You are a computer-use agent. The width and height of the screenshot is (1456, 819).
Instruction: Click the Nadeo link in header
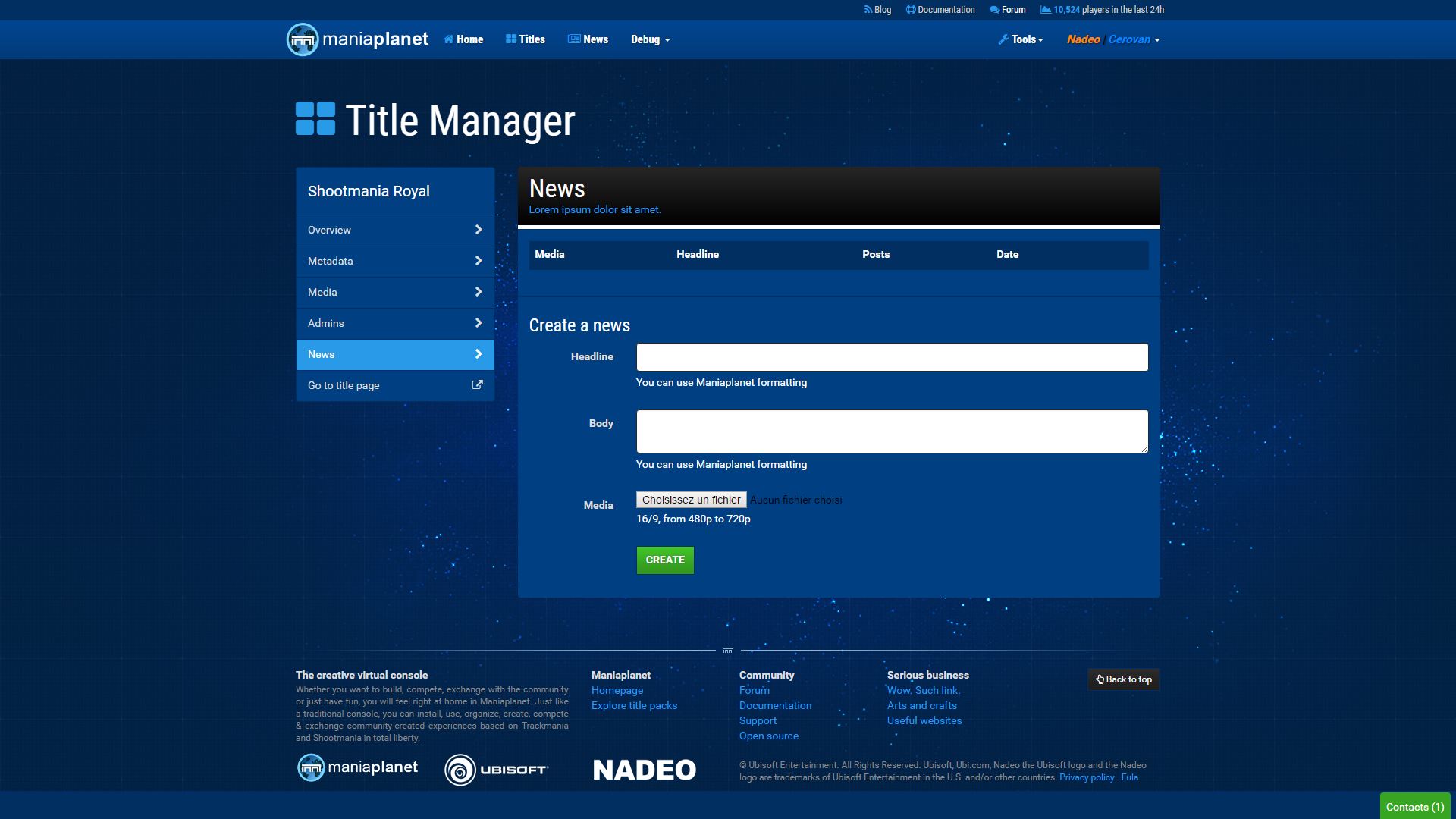pyautogui.click(x=1083, y=39)
